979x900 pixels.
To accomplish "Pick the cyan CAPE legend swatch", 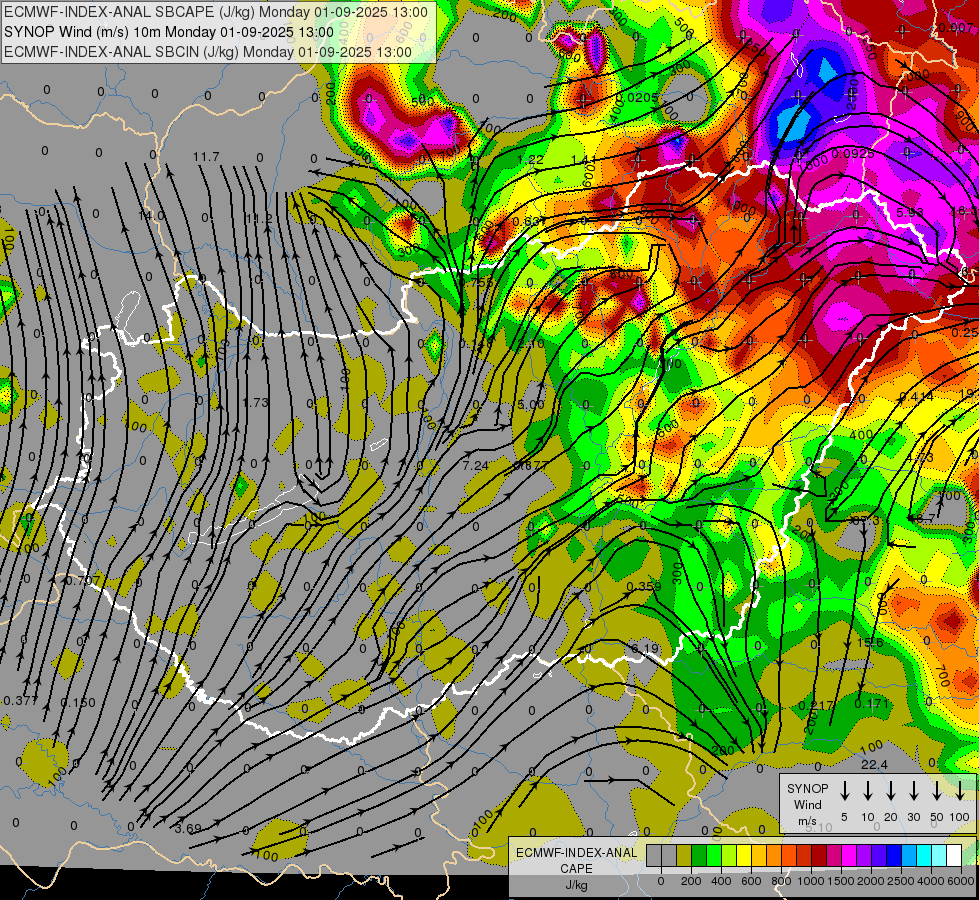I will [x=923, y=855].
